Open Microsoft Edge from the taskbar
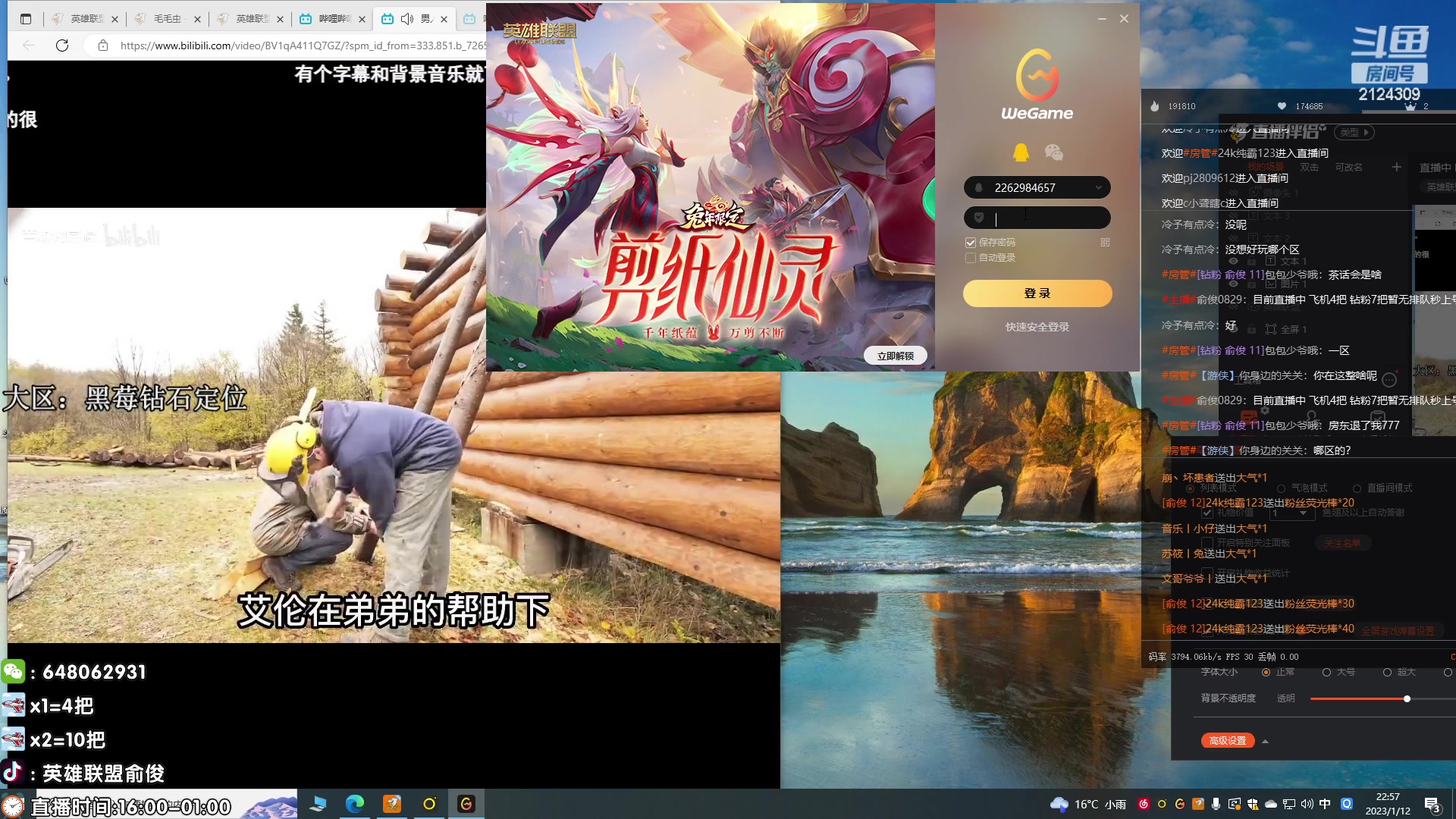 point(354,804)
